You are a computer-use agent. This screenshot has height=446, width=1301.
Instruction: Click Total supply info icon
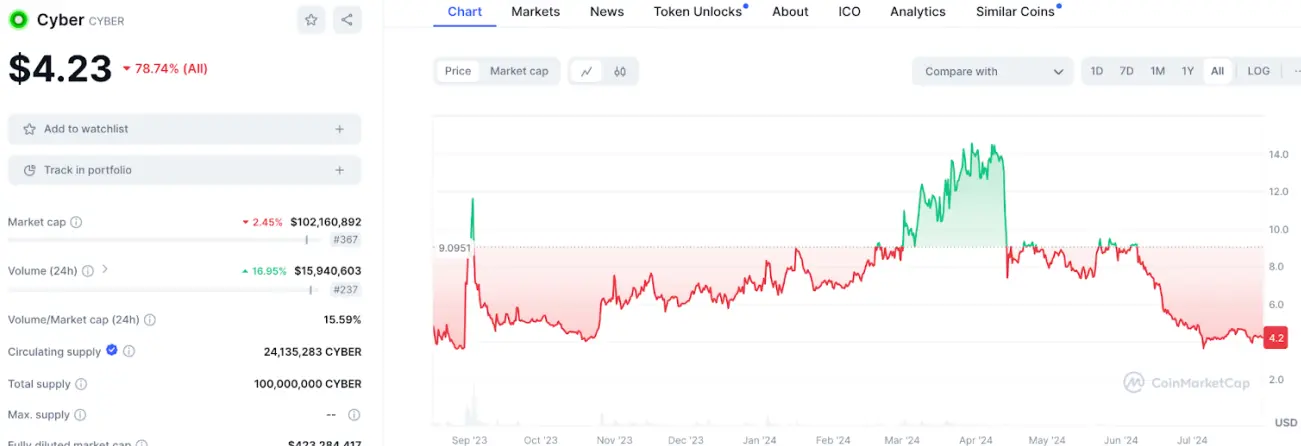point(81,384)
